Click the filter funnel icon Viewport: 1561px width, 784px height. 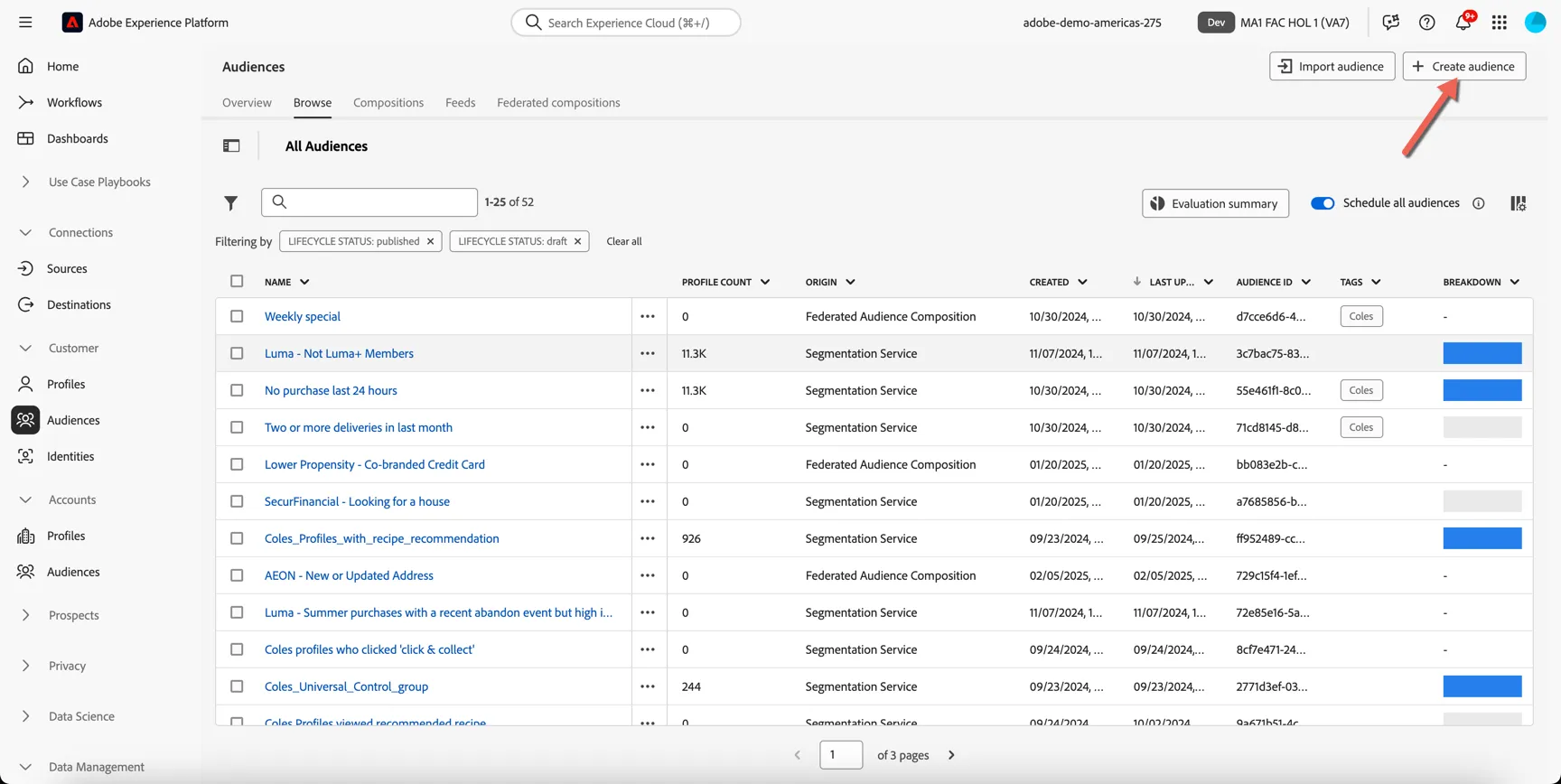click(x=231, y=203)
